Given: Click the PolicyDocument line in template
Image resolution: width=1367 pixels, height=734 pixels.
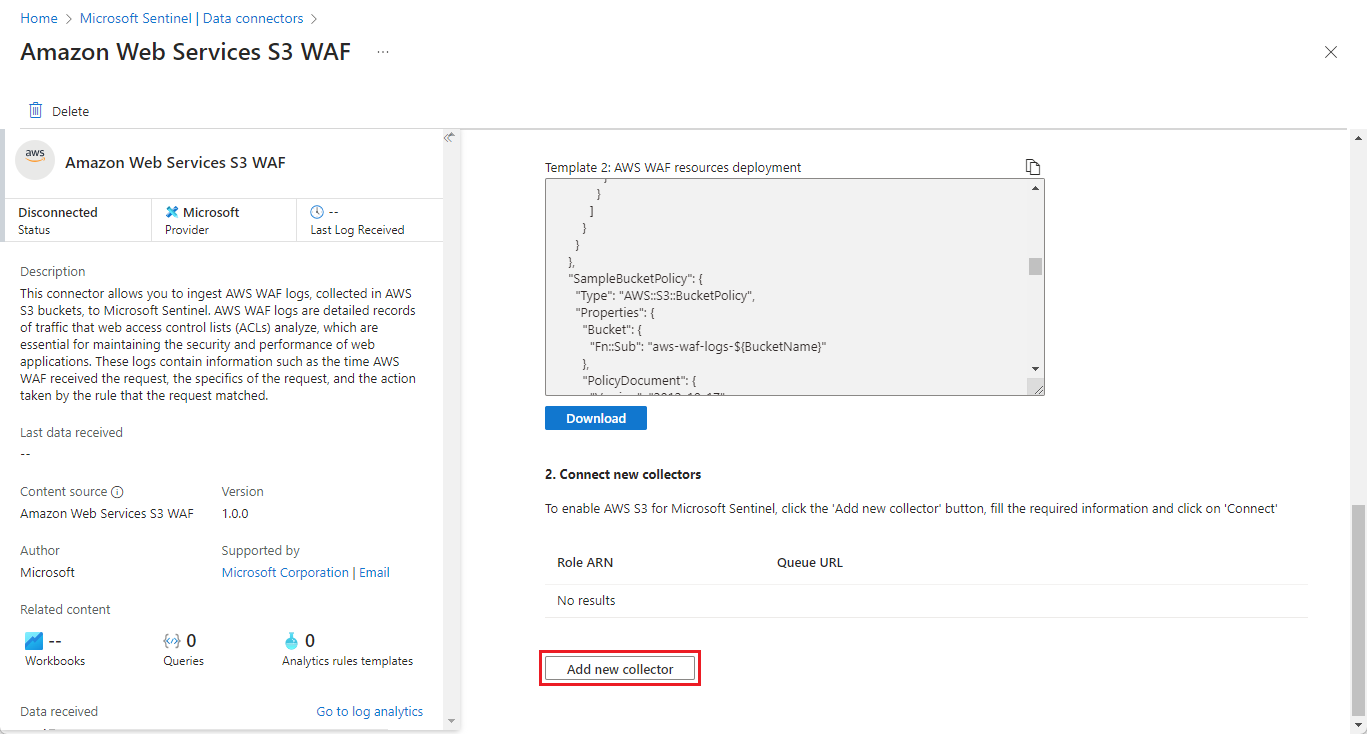Looking at the screenshot, I should (639, 381).
